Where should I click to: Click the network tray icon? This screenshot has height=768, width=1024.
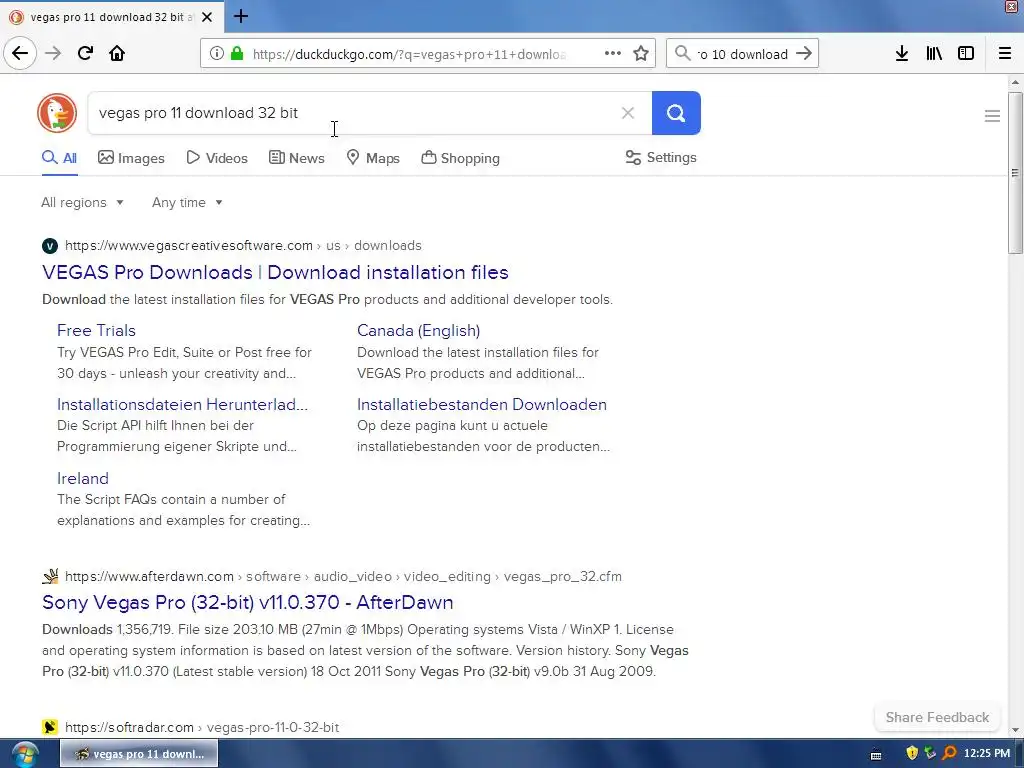pyautogui.click(x=931, y=753)
